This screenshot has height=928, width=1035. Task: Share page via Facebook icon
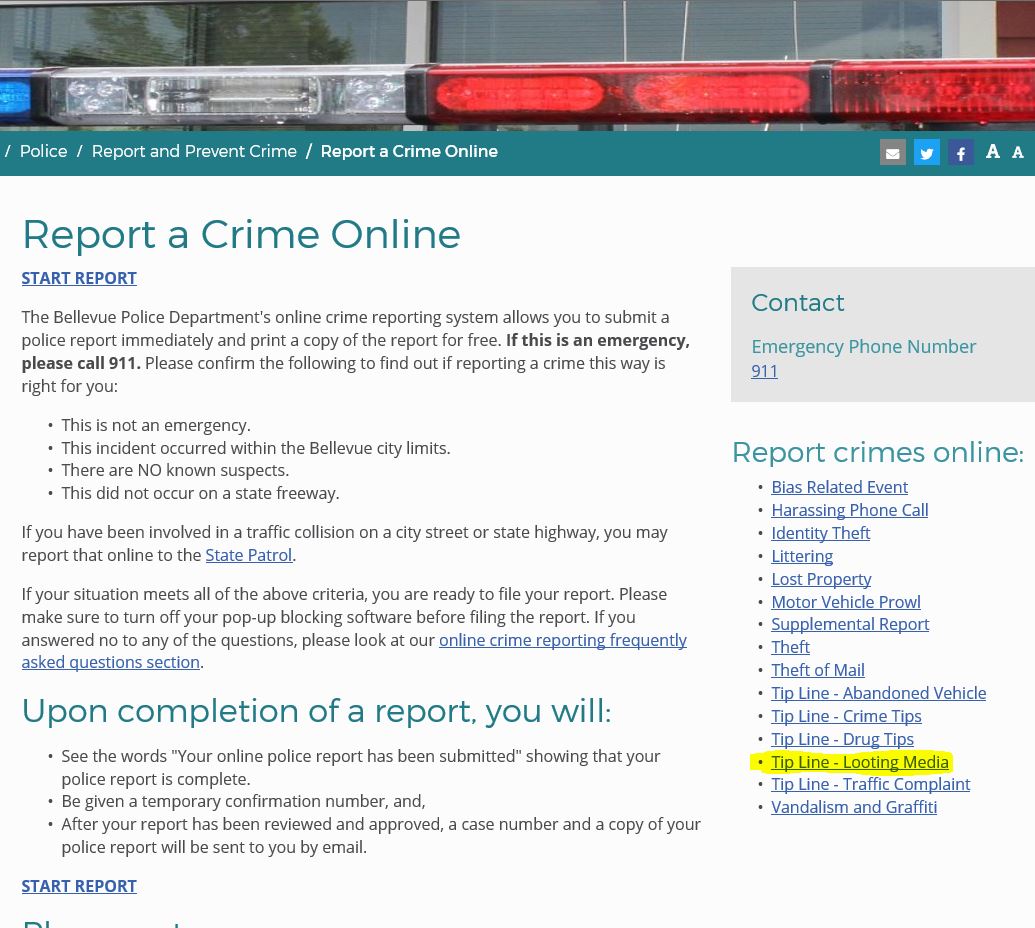pos(960,152)
